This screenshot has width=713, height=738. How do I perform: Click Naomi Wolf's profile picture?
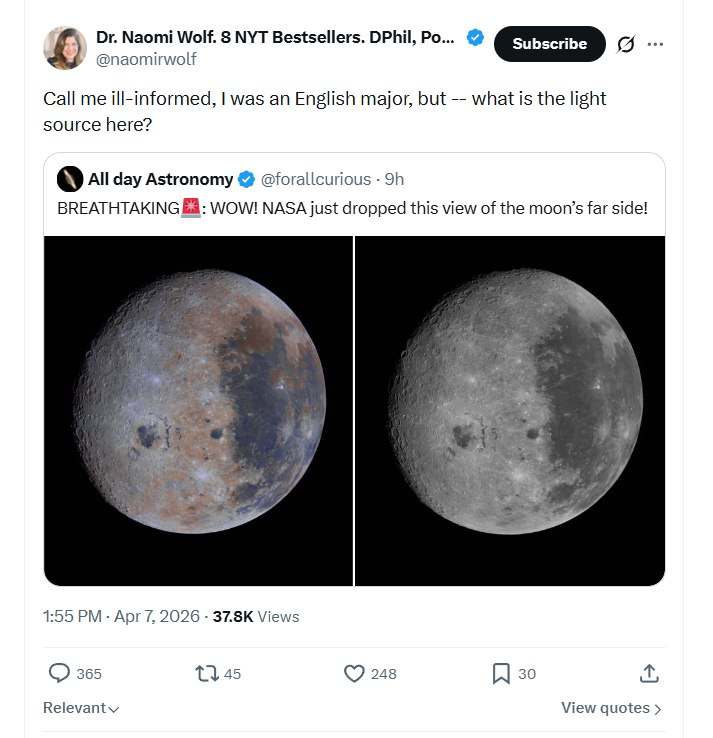(x=65, y=48)
